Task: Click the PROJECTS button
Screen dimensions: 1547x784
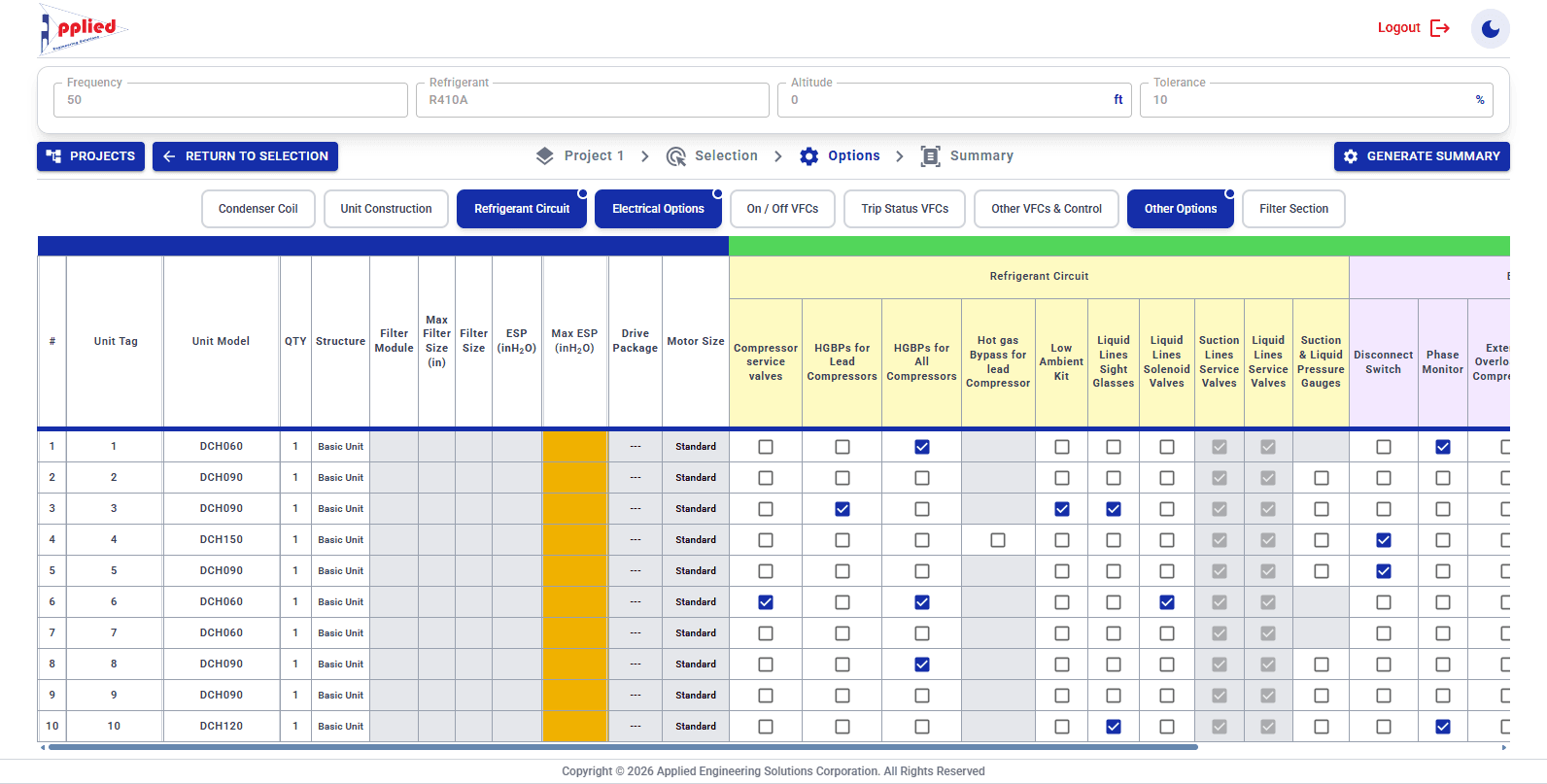Action: [x=90, y=156]
